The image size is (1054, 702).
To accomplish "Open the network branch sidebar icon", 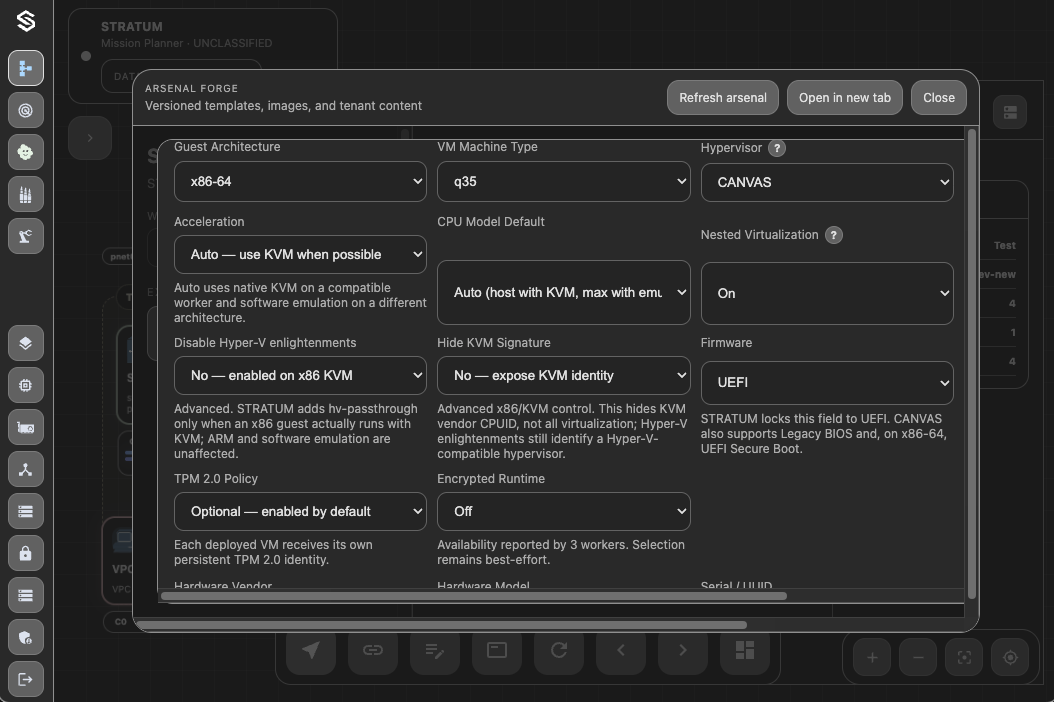I will tap(26, 469).
